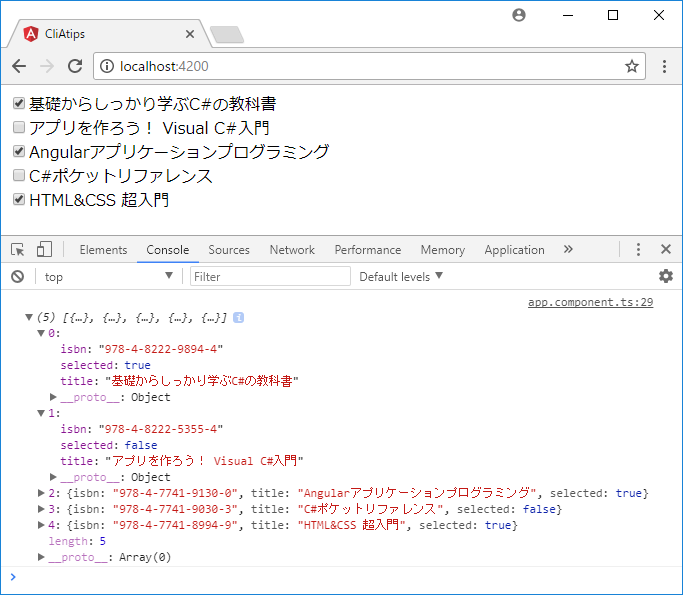
Task: Click the label 基礎からしっかり学ぶC#の教科書
Action: (152, 104)
